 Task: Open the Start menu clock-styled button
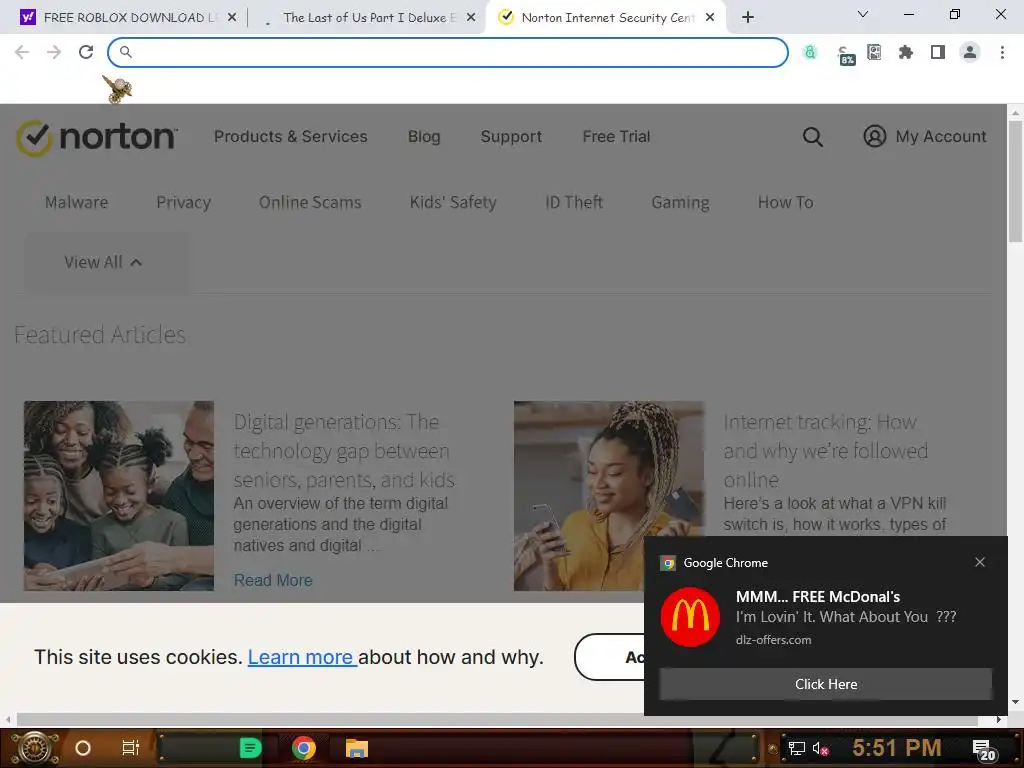(x=35, y=748)
